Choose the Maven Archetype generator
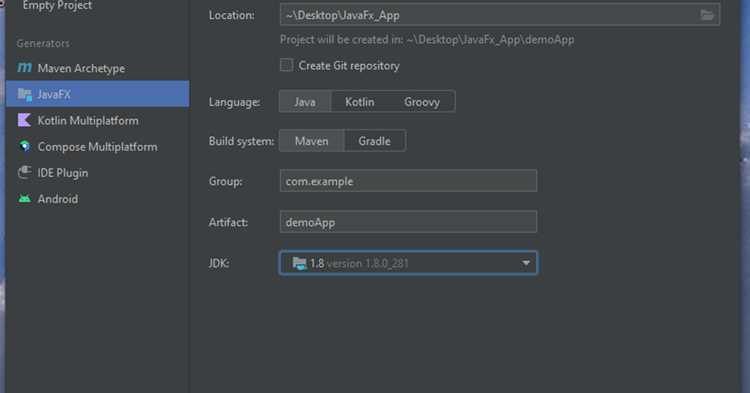This screenshot has width=750, height=393. [x=81, y=68]
